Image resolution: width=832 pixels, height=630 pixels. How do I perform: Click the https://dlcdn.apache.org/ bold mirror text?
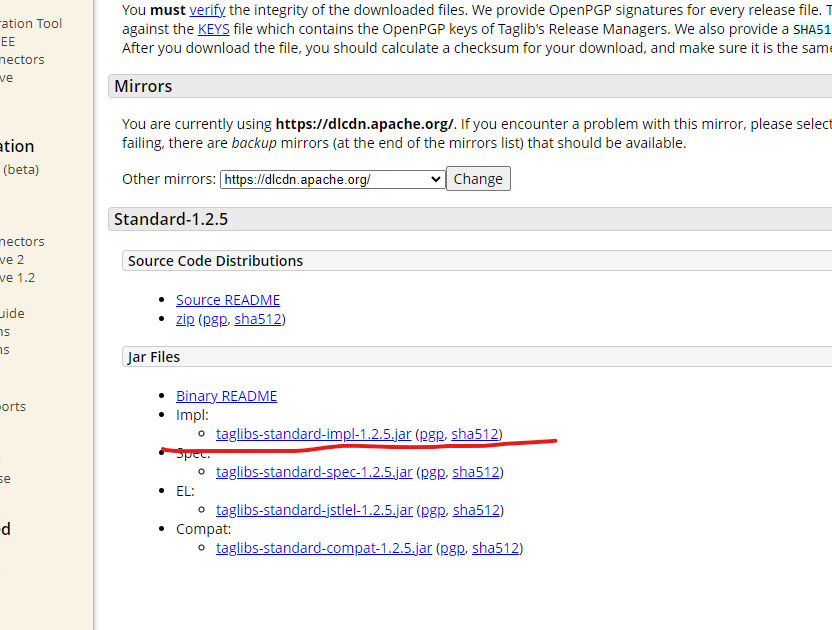[x=365, y=124]
